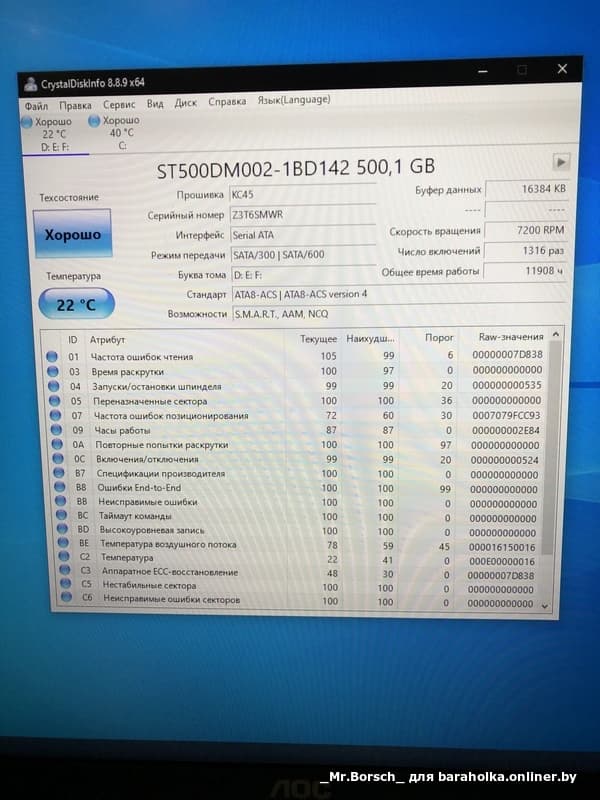Open the Справка menu

pos(227,102)
